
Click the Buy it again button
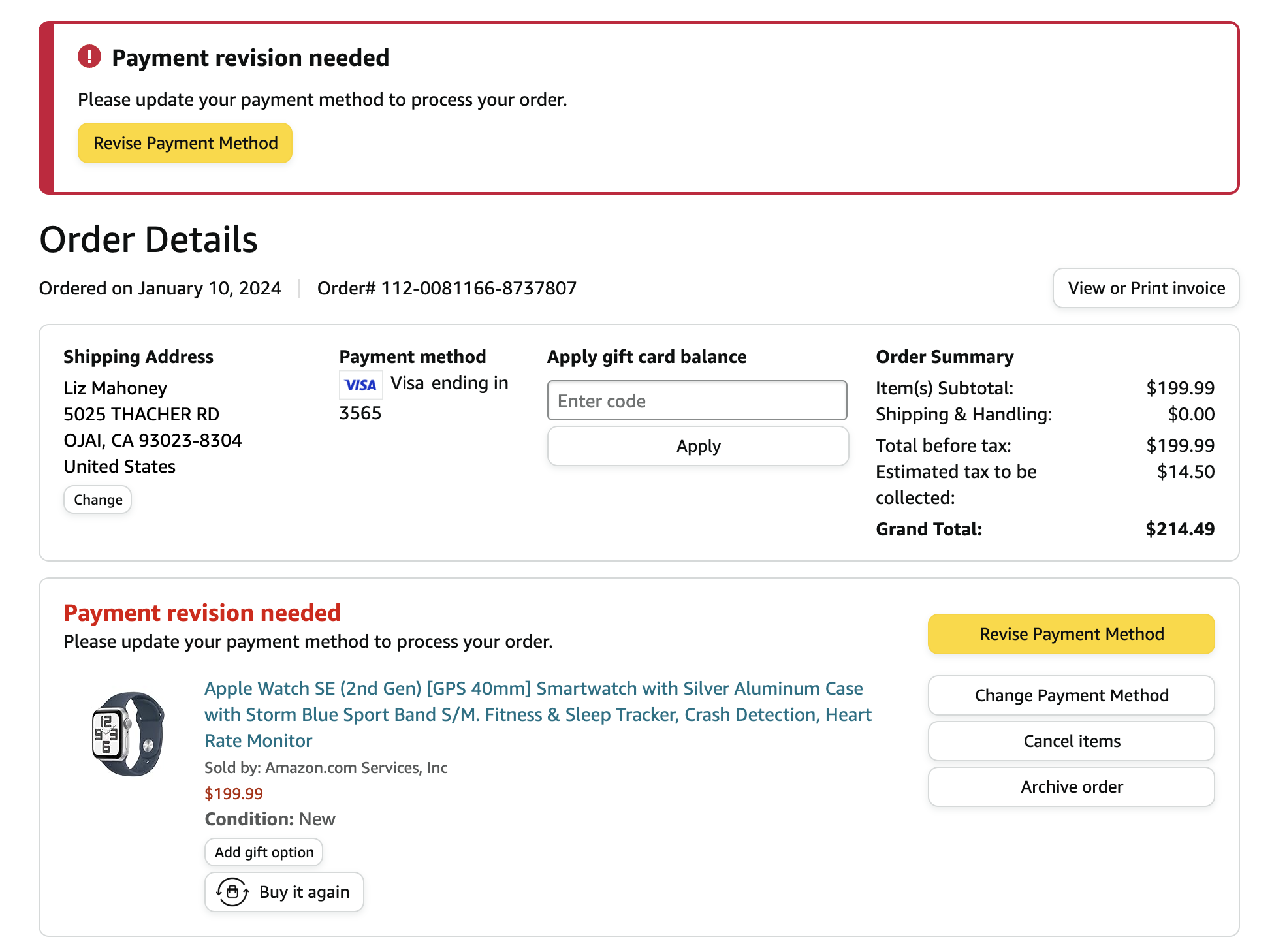click(x=284, y=892)
